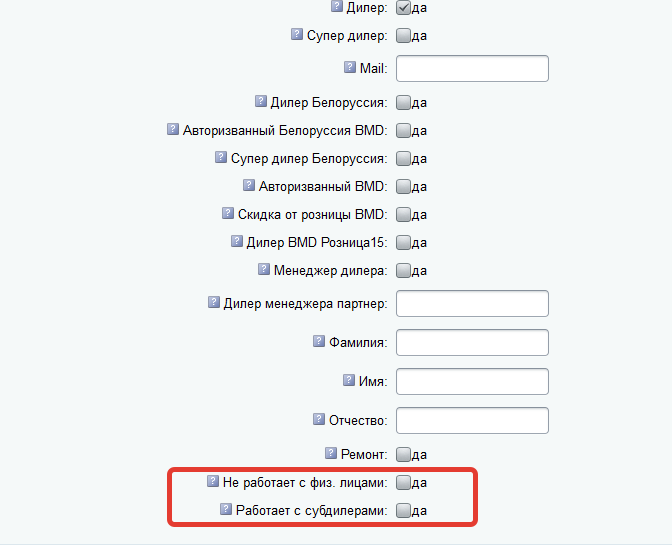This screenshot has height=546, width=672.
Task: Tick the Работает с субдилерами checkbox
Action: (404, 510)
